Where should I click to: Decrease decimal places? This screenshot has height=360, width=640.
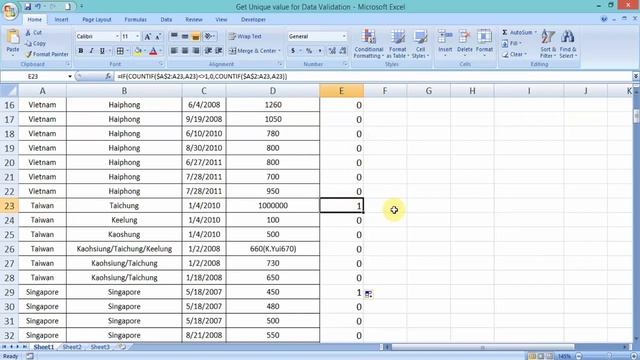342,51
